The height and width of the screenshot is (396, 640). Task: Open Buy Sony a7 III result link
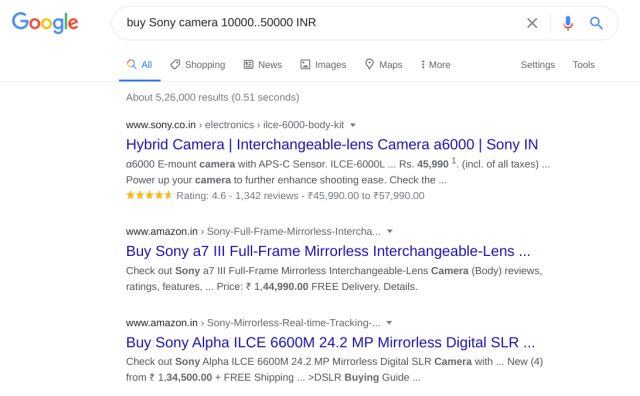pyautogui.click(x=328, y=251)
